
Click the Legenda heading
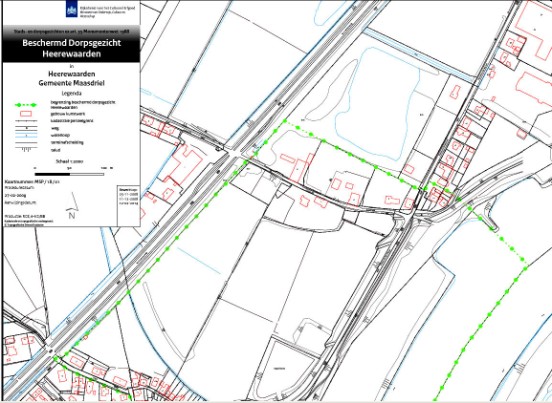pos(71,93)
